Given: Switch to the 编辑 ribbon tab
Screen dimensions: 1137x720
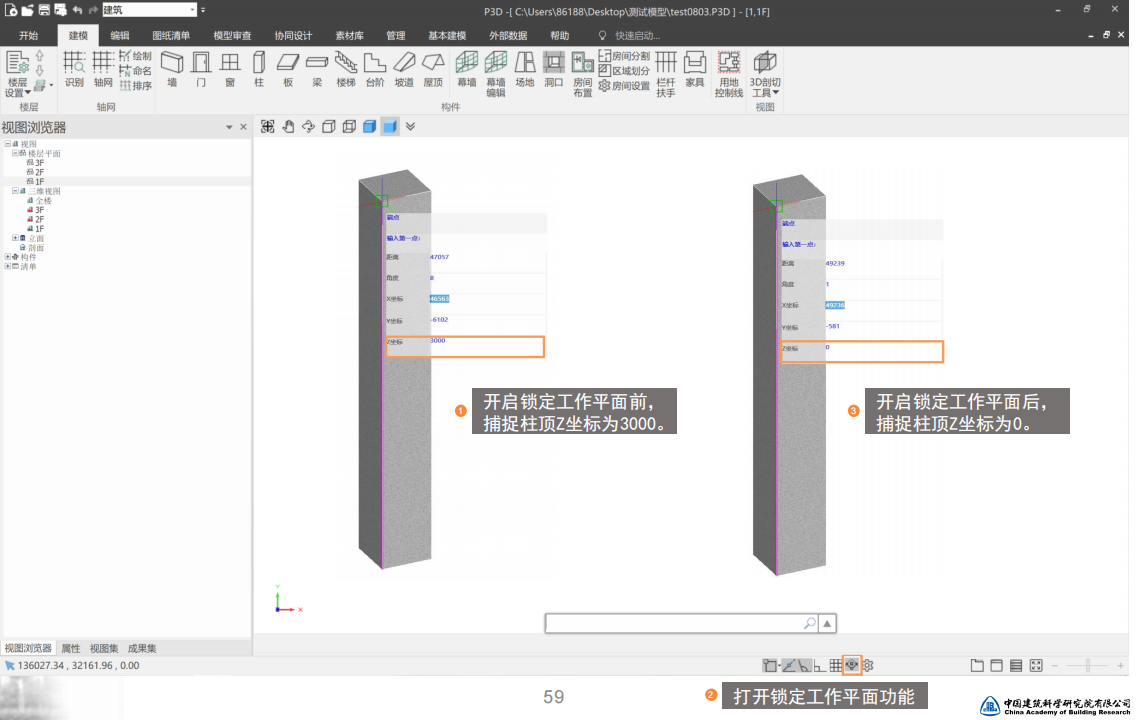Looking at the screenshot, I should click(120, 36).
